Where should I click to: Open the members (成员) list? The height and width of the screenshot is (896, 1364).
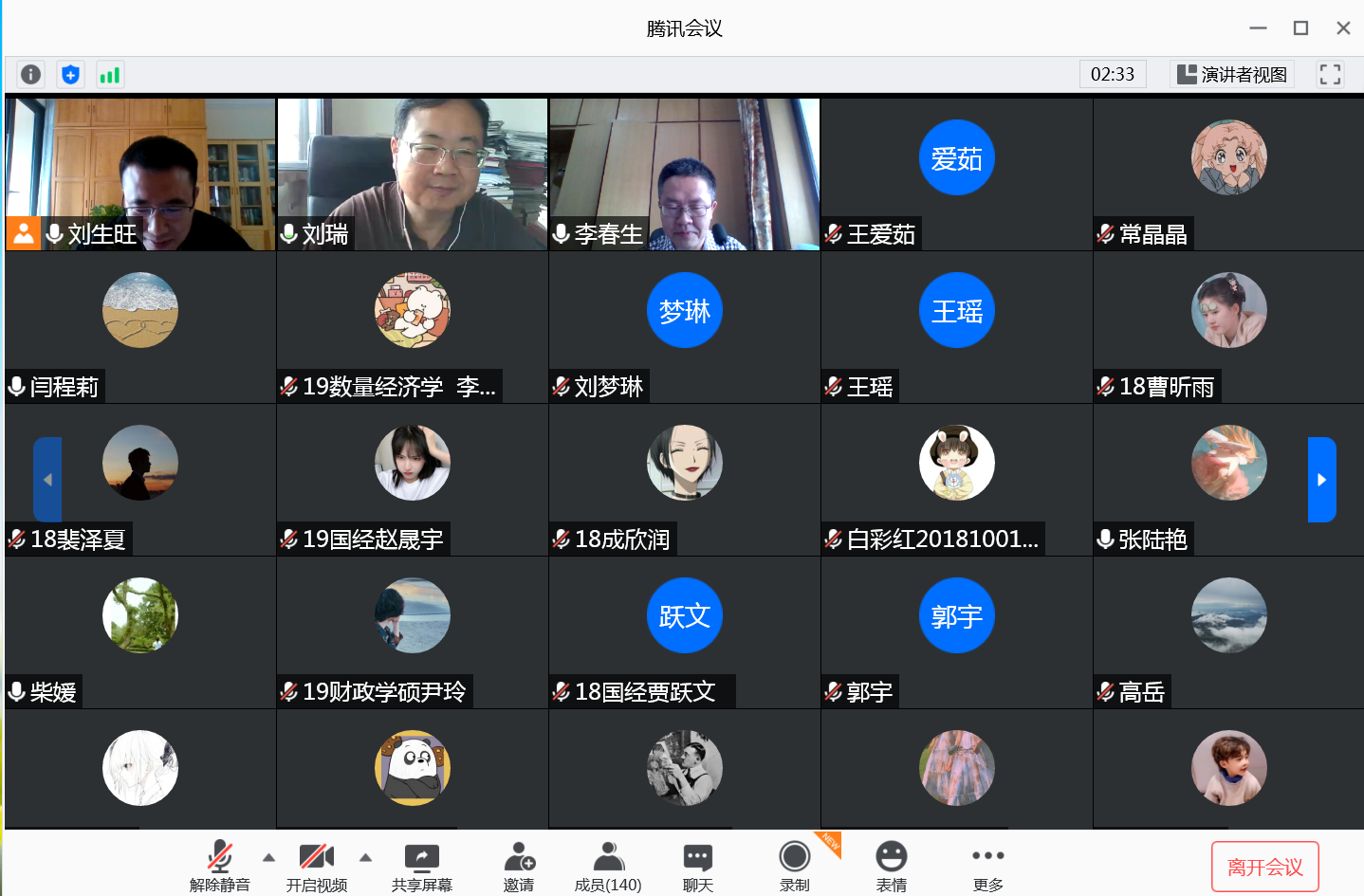[608, 866]
